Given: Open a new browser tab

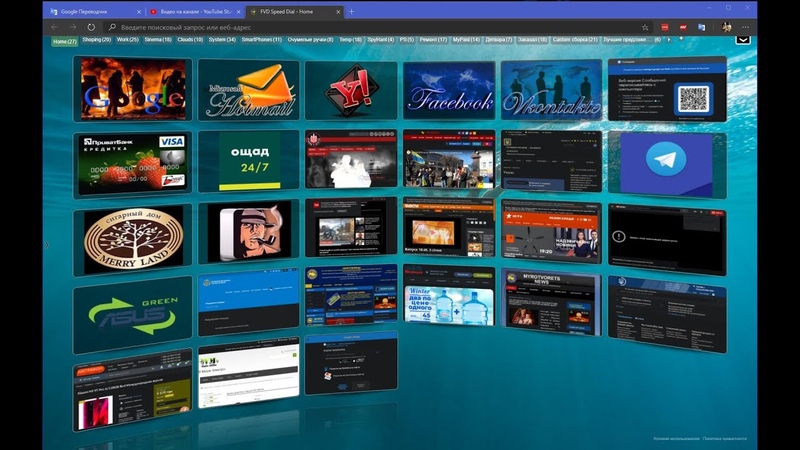Looking at the screenshot, I should [352, 11].
